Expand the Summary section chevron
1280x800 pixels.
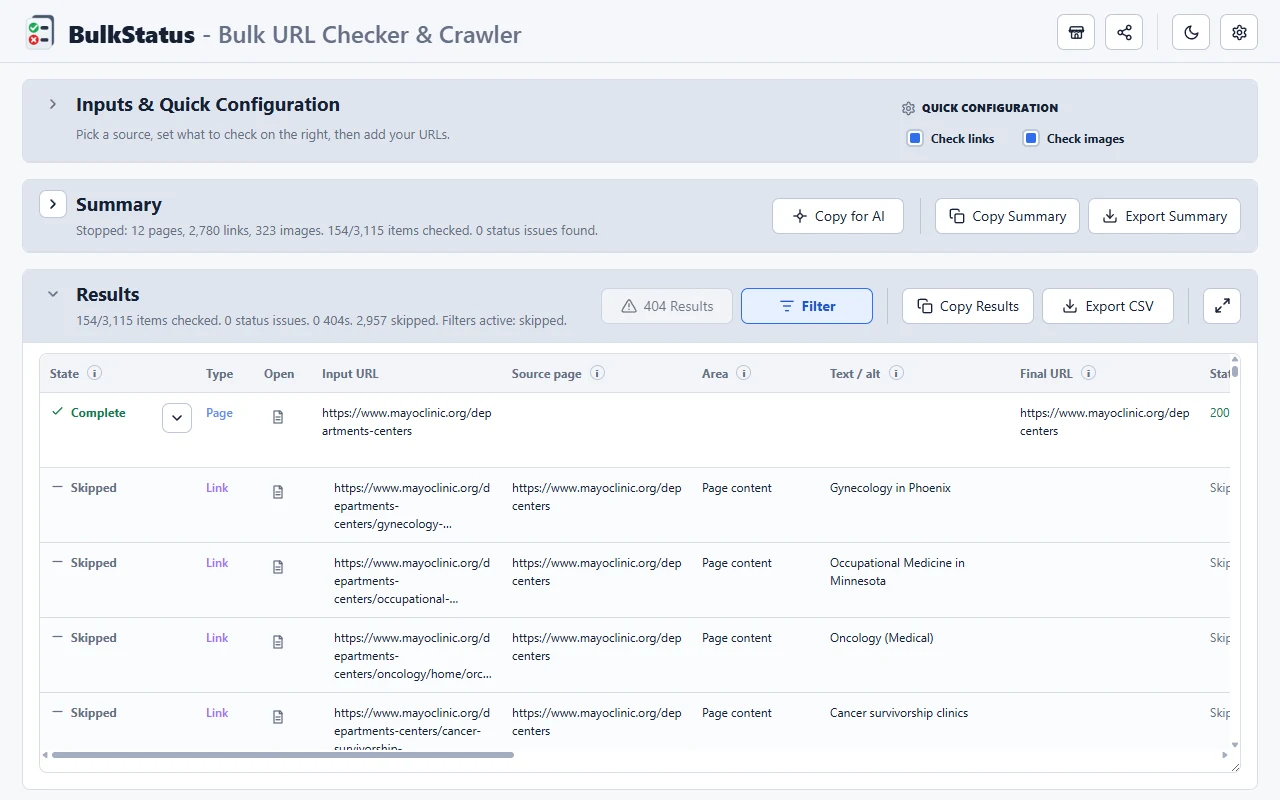point(53,203)
